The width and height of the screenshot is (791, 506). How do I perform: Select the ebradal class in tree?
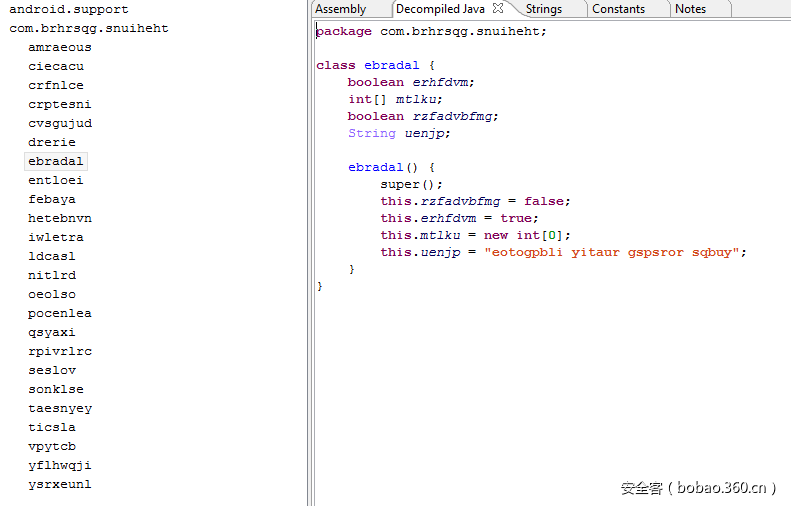point(56,161)
